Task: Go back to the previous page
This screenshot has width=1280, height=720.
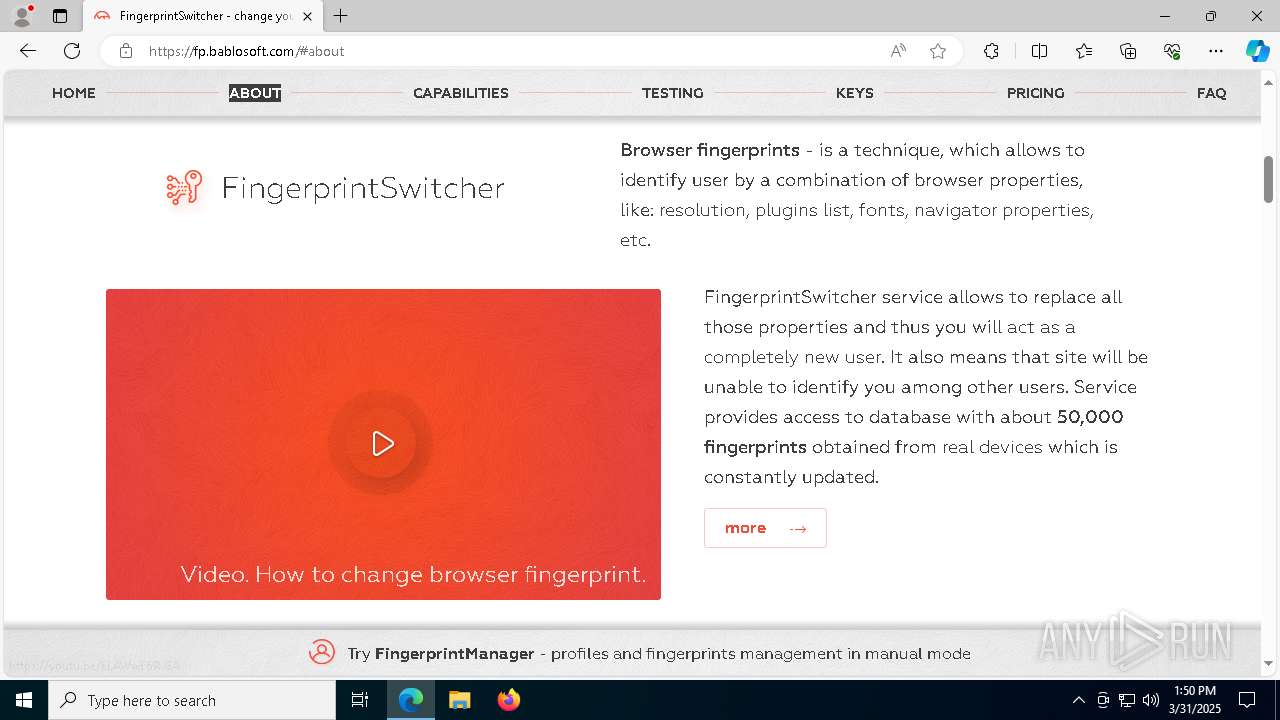Action: coord(28,51)
